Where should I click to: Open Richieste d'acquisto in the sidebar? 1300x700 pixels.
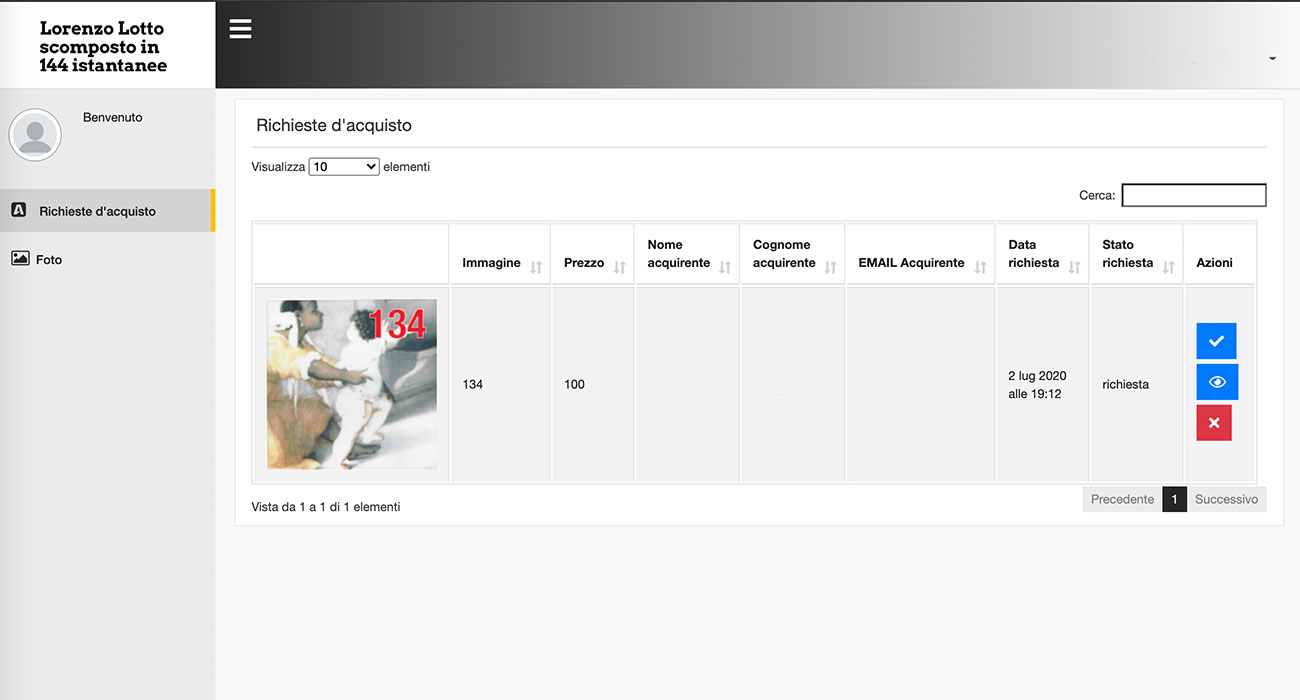pos(97,211)
